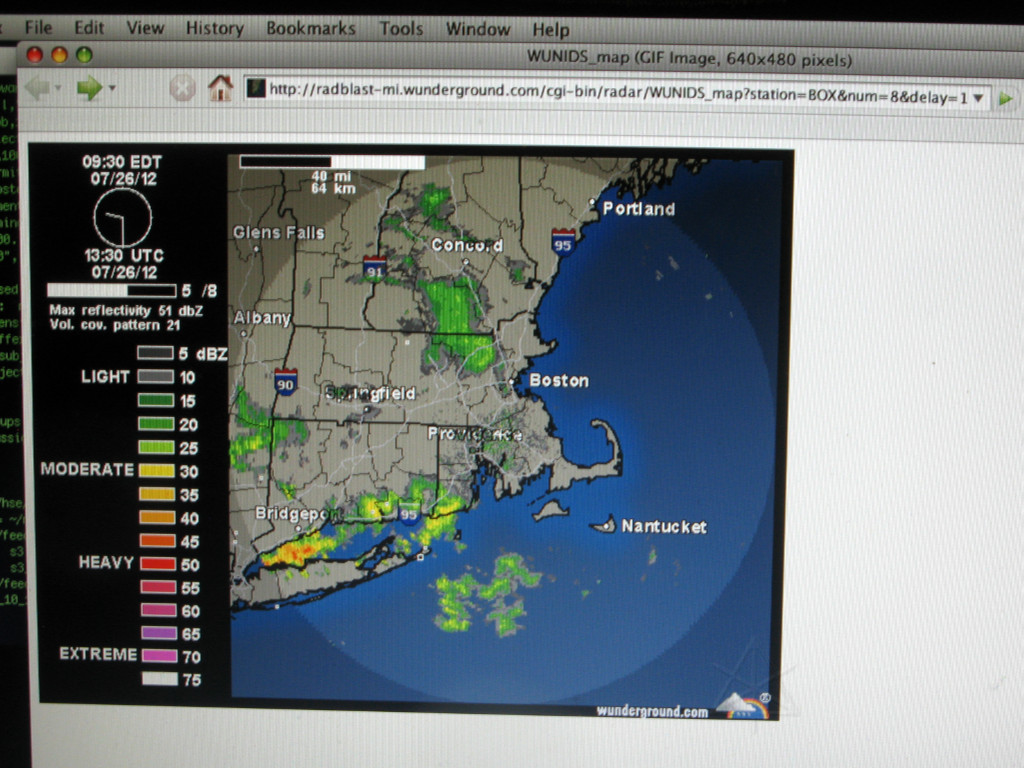This screenshot has height=768, width=1024.
Task: Click the yellow 30 dBZ moderate swatch
Action: (157, 471)
